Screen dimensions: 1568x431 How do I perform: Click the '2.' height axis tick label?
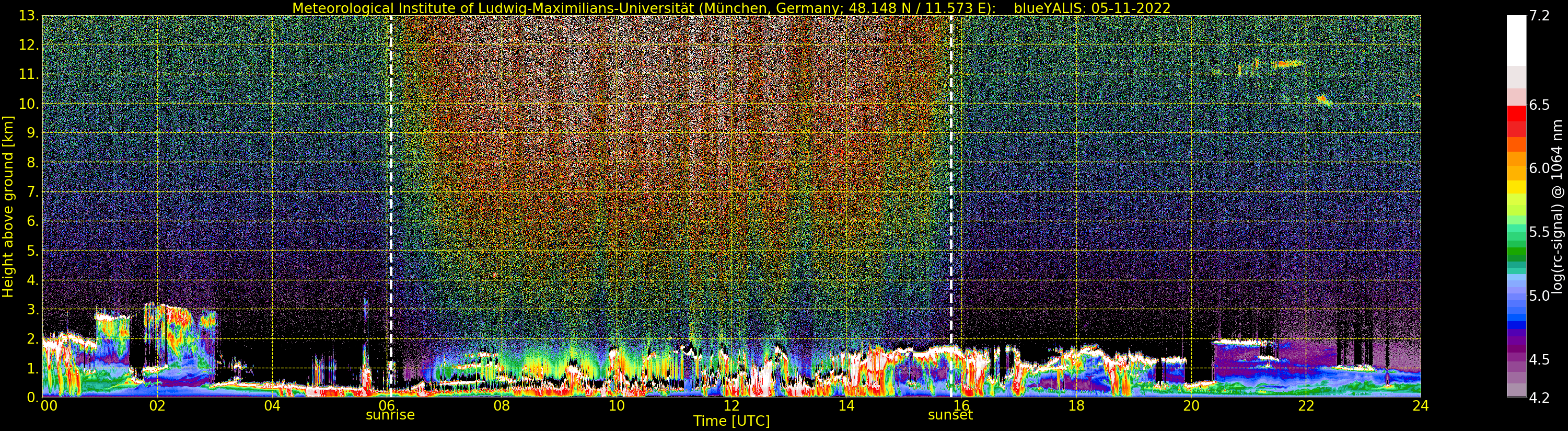pyautogui.click(x=33, y=339)
